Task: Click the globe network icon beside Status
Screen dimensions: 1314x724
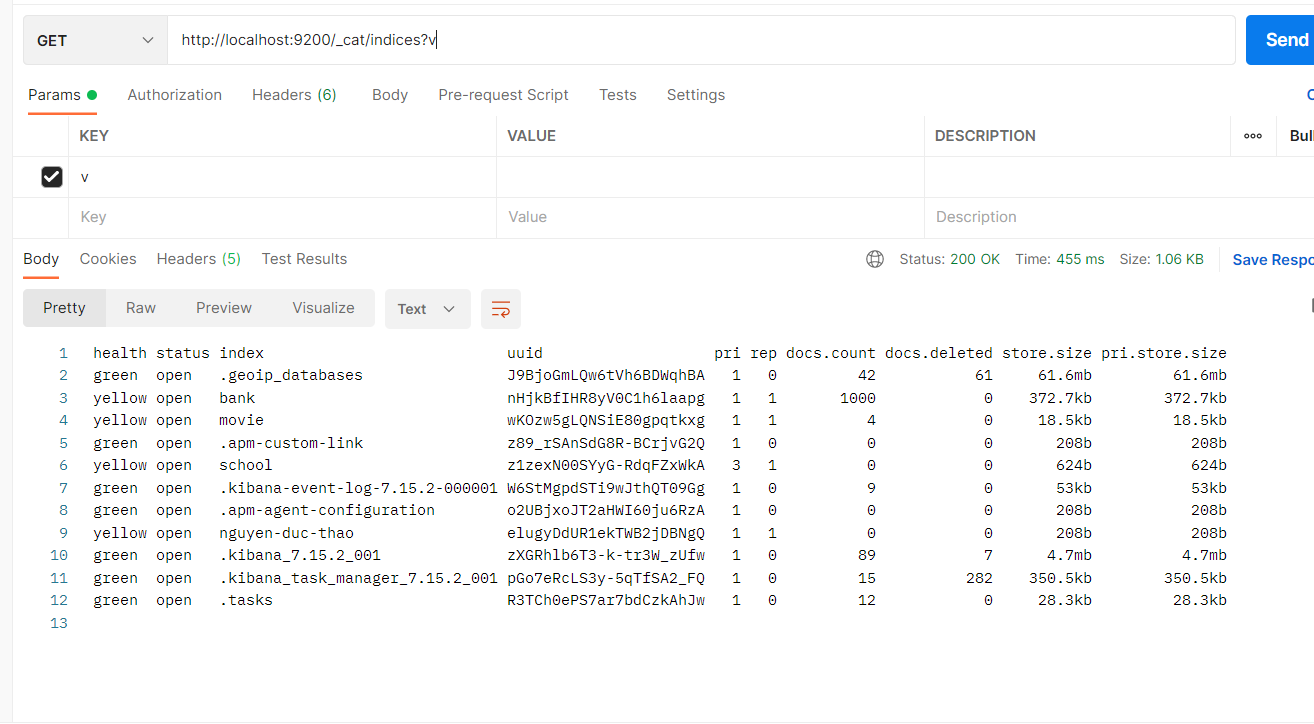Action: point(875,259)
